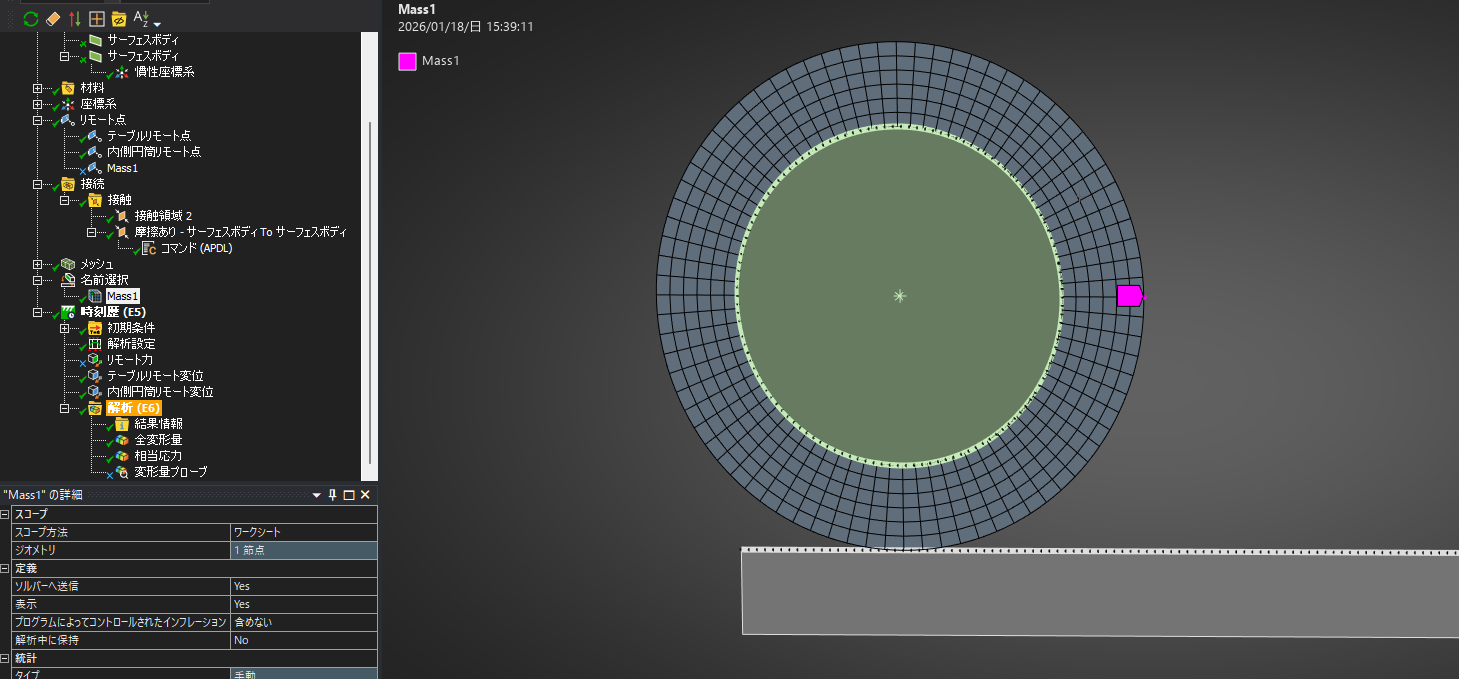
Task: Click the red-green up-down arrows toolbar icon
Action: pyautogui.click(x=75, y=19)
